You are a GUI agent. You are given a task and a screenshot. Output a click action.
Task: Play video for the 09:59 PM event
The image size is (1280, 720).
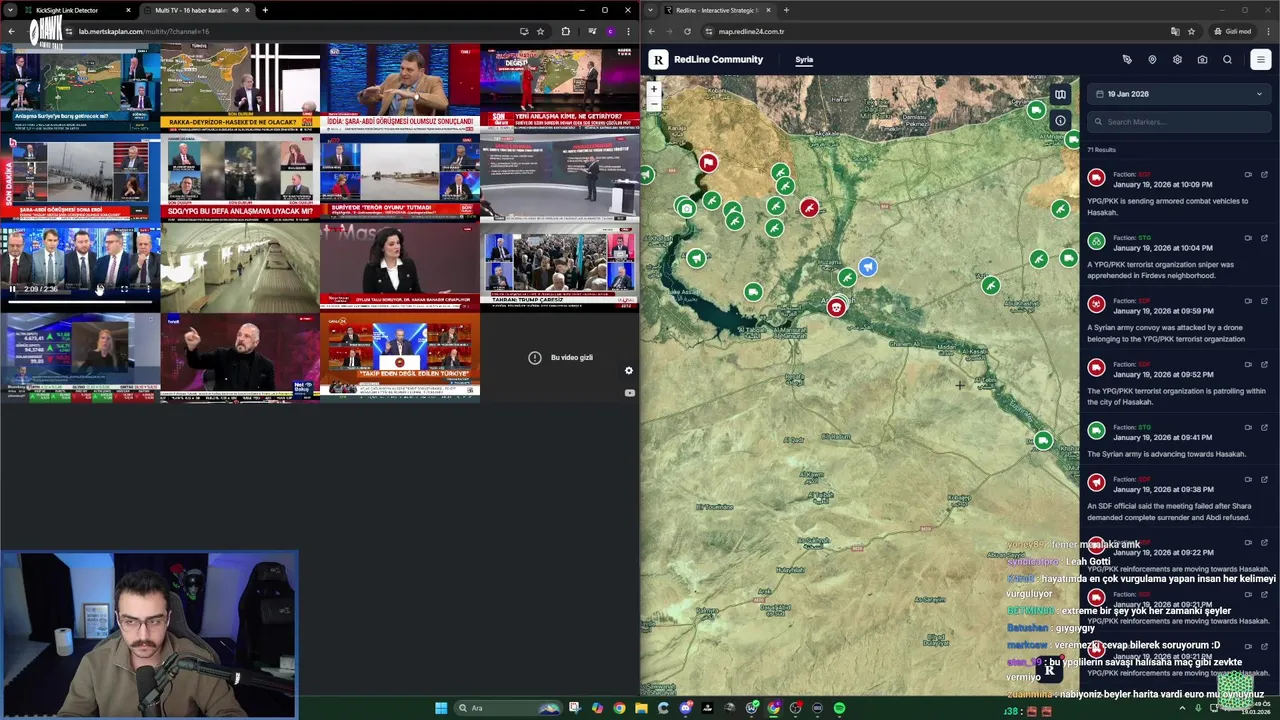click(x=1248, y=301)
